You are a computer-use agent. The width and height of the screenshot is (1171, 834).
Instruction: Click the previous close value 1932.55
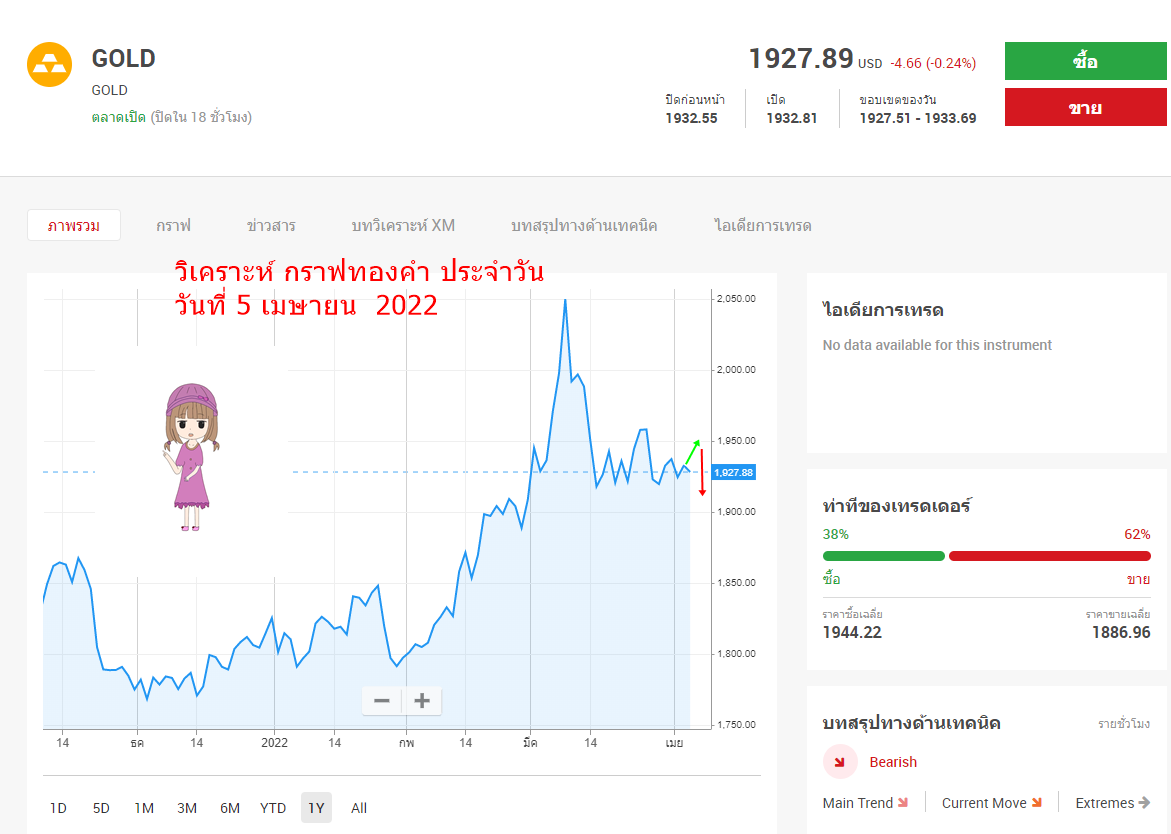click(692, 118)
